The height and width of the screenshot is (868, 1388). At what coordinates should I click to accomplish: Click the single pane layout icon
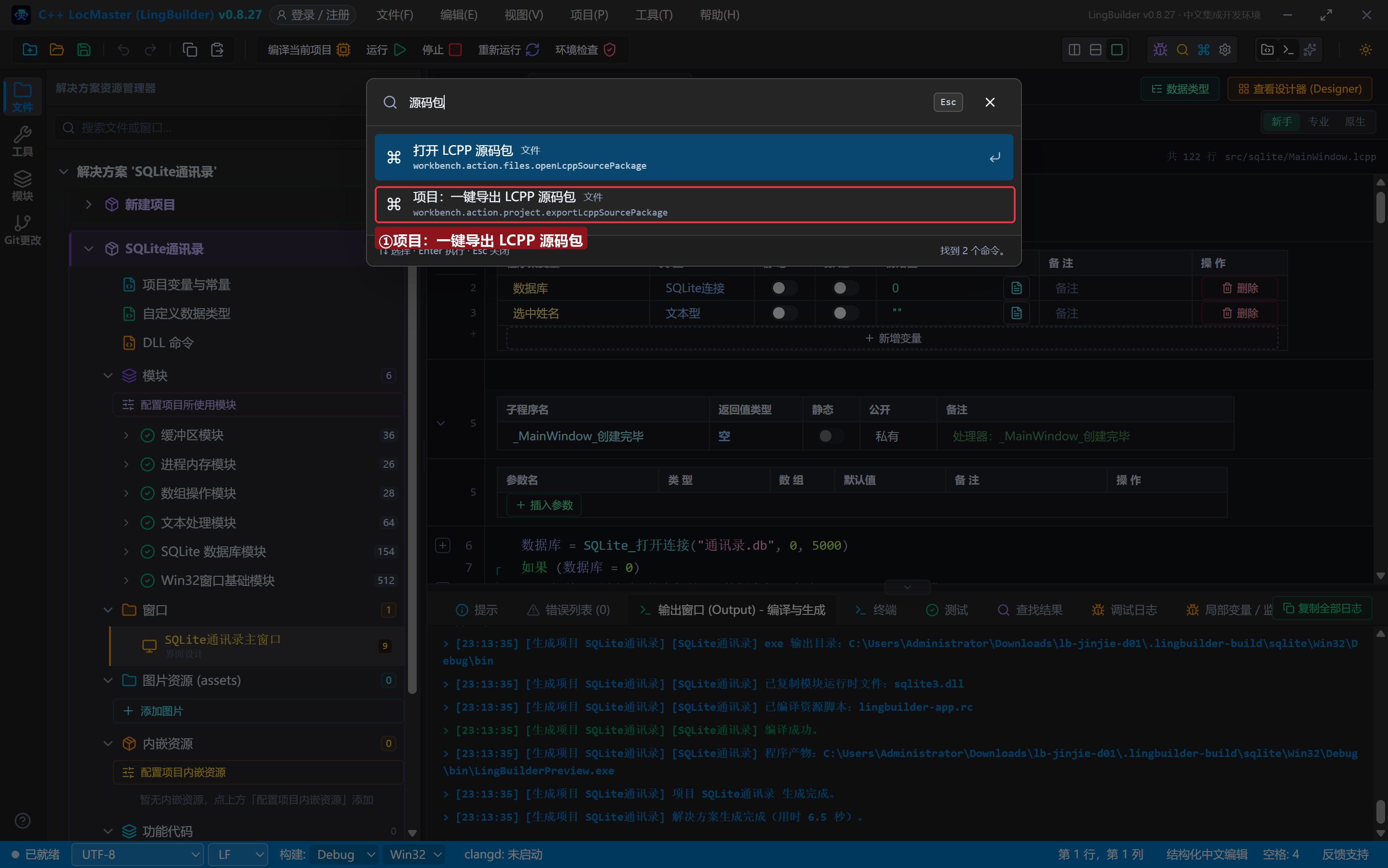pyautogui.click(x=1116, y=50)
